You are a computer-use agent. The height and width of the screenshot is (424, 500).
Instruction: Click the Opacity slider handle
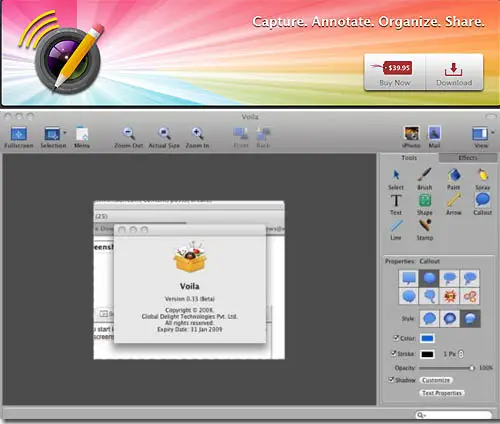pyautogui.click(x=472, y=368)
